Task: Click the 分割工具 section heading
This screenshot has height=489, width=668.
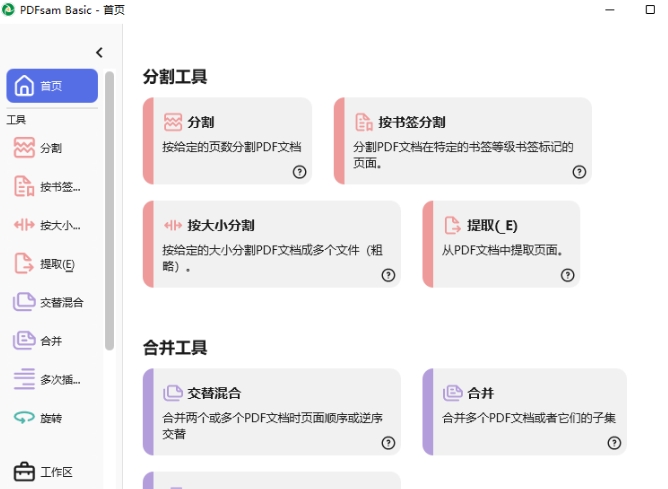Action: pos(175,77)
